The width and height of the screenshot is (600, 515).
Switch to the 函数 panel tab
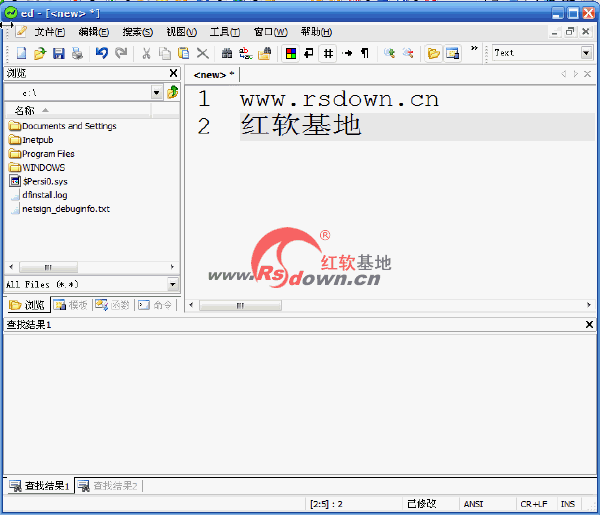tap(112, 305)
